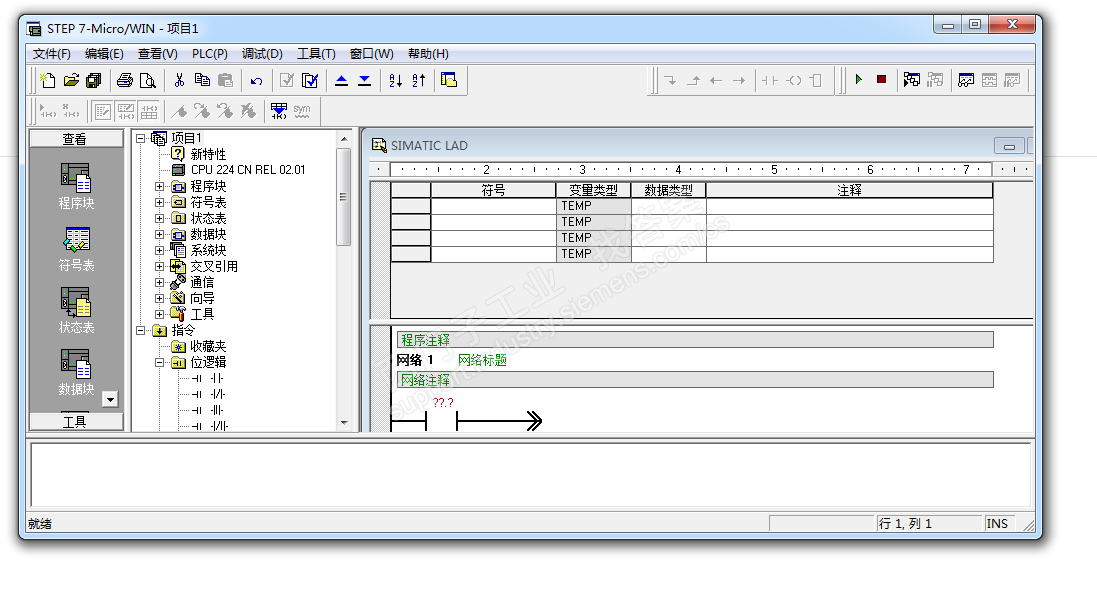Show more view bar items with down arrow
Screen dimensions: 1097x604
tap(110, 399)
